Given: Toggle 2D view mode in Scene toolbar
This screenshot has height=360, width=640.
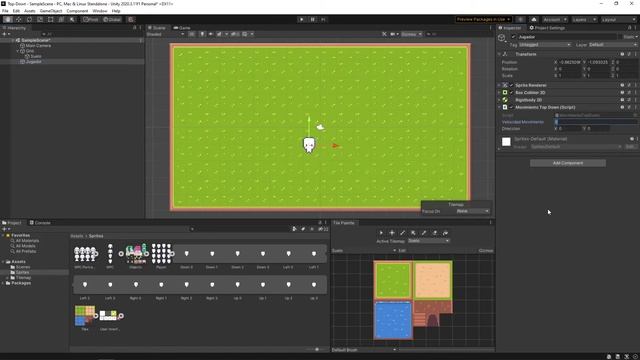Looking at the screenshot, I should tap(191, 34).
